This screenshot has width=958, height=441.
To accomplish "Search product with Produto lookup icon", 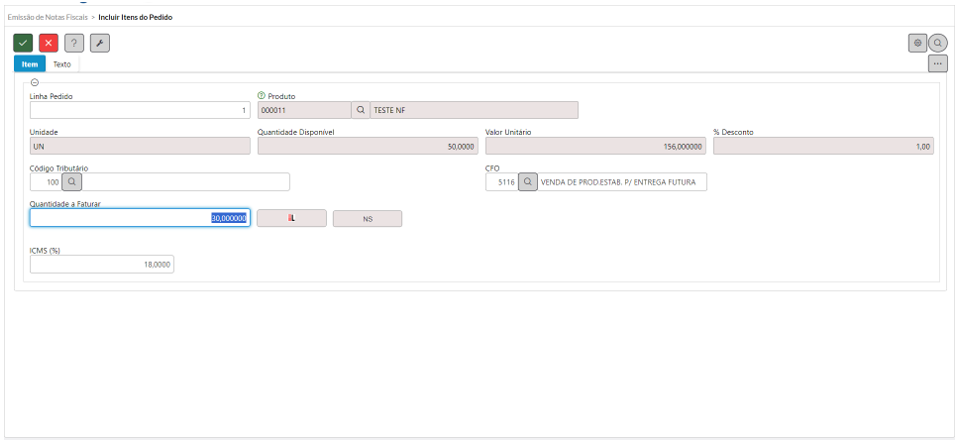I will 360,110.
